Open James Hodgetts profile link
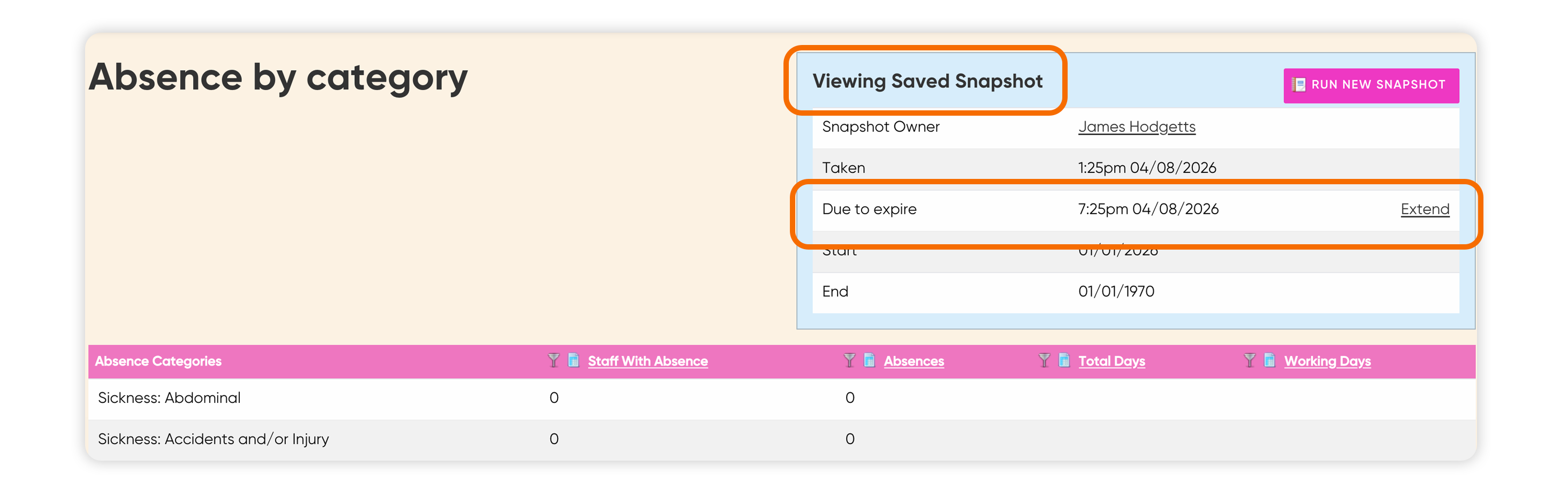The height and width of the screenshot is (496, 1568). tap(1137, 127)
